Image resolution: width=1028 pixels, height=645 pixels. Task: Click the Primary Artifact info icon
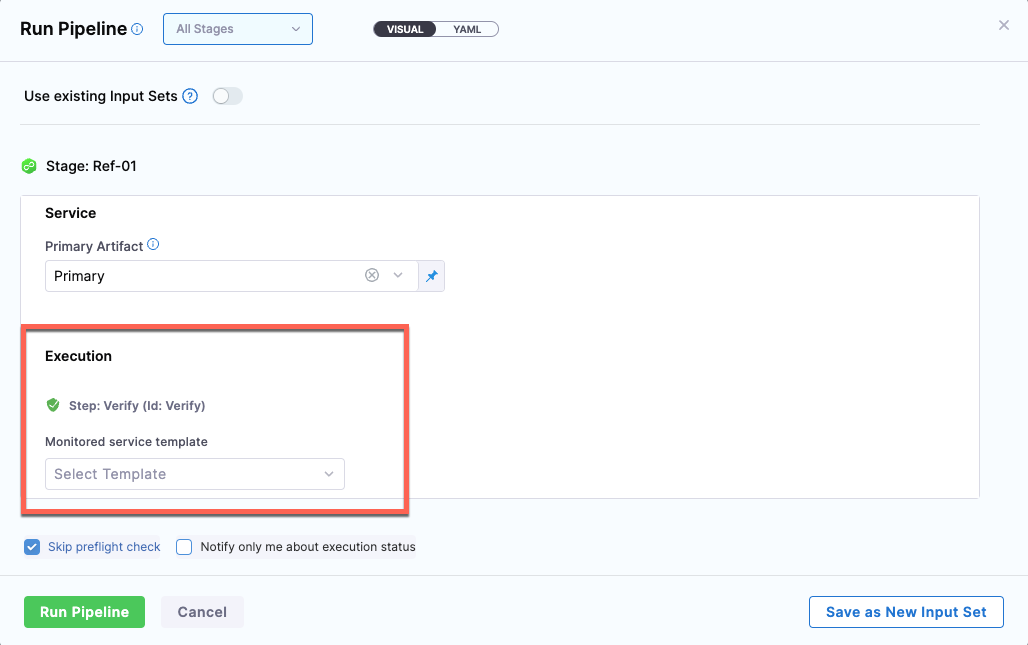click(153, 245)
